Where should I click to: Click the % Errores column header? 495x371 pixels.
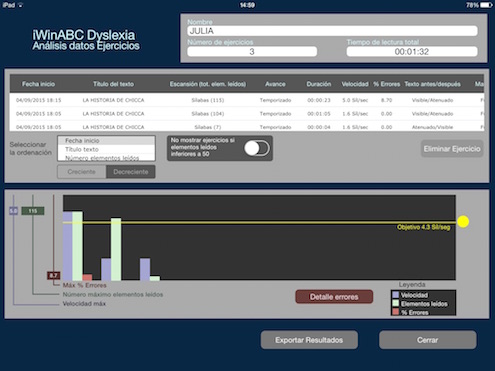[x=386, y=84]
